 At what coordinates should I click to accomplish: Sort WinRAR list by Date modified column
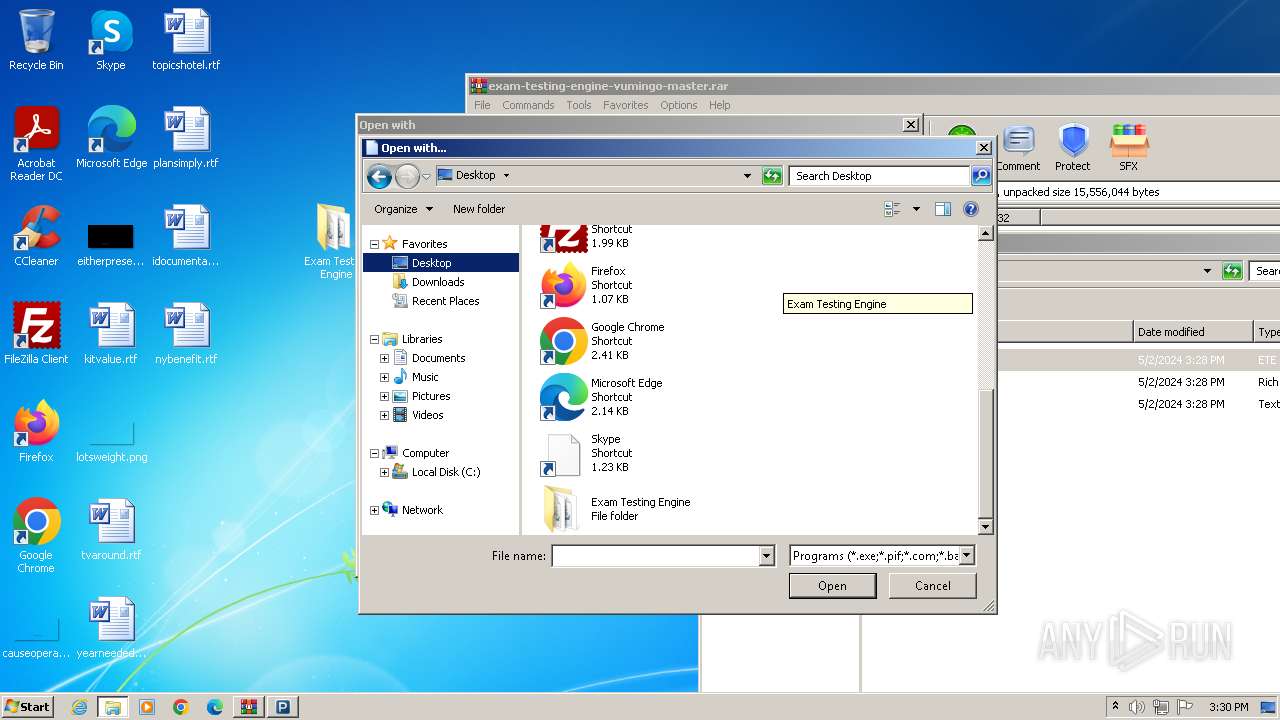click(1193, 332)
